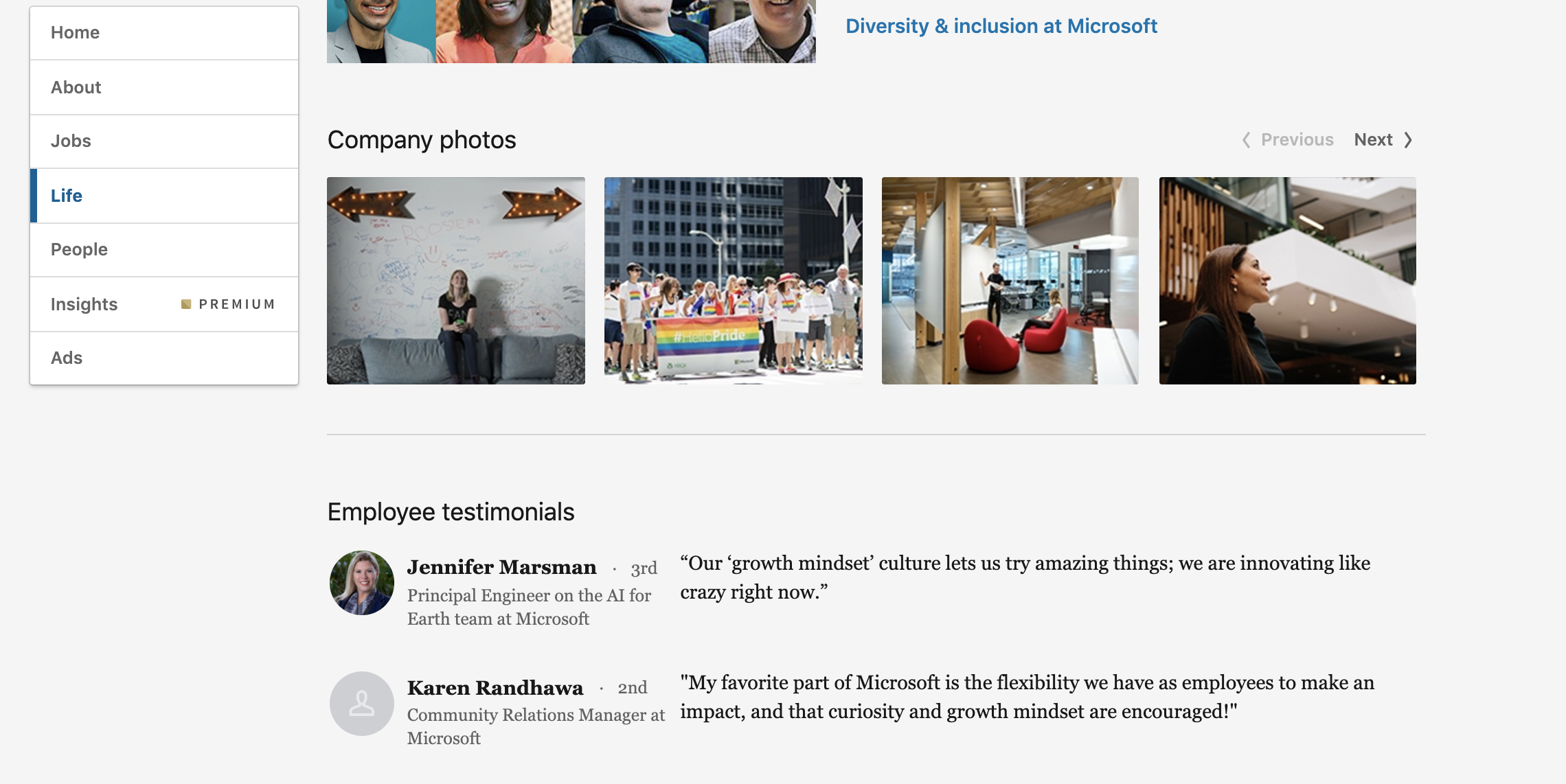Open the Home tab in sidebar
This screenshot has height=784, width=1566.
coord(75,33)
